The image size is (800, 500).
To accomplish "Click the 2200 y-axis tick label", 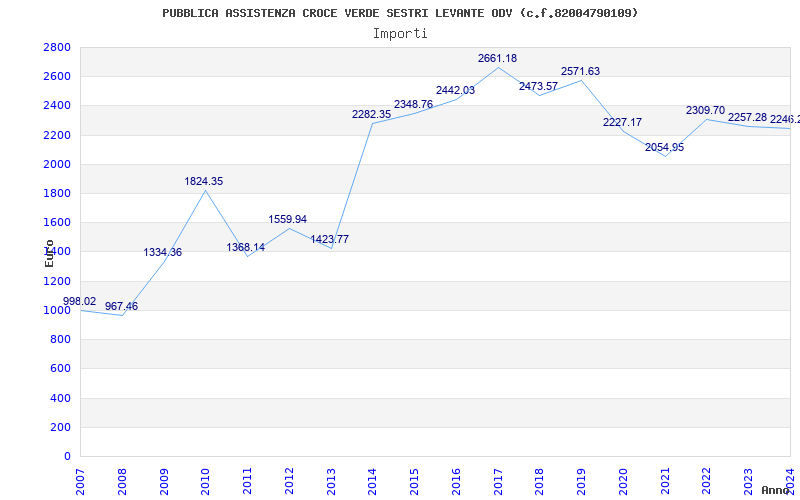I will click(x=57, y=135).
